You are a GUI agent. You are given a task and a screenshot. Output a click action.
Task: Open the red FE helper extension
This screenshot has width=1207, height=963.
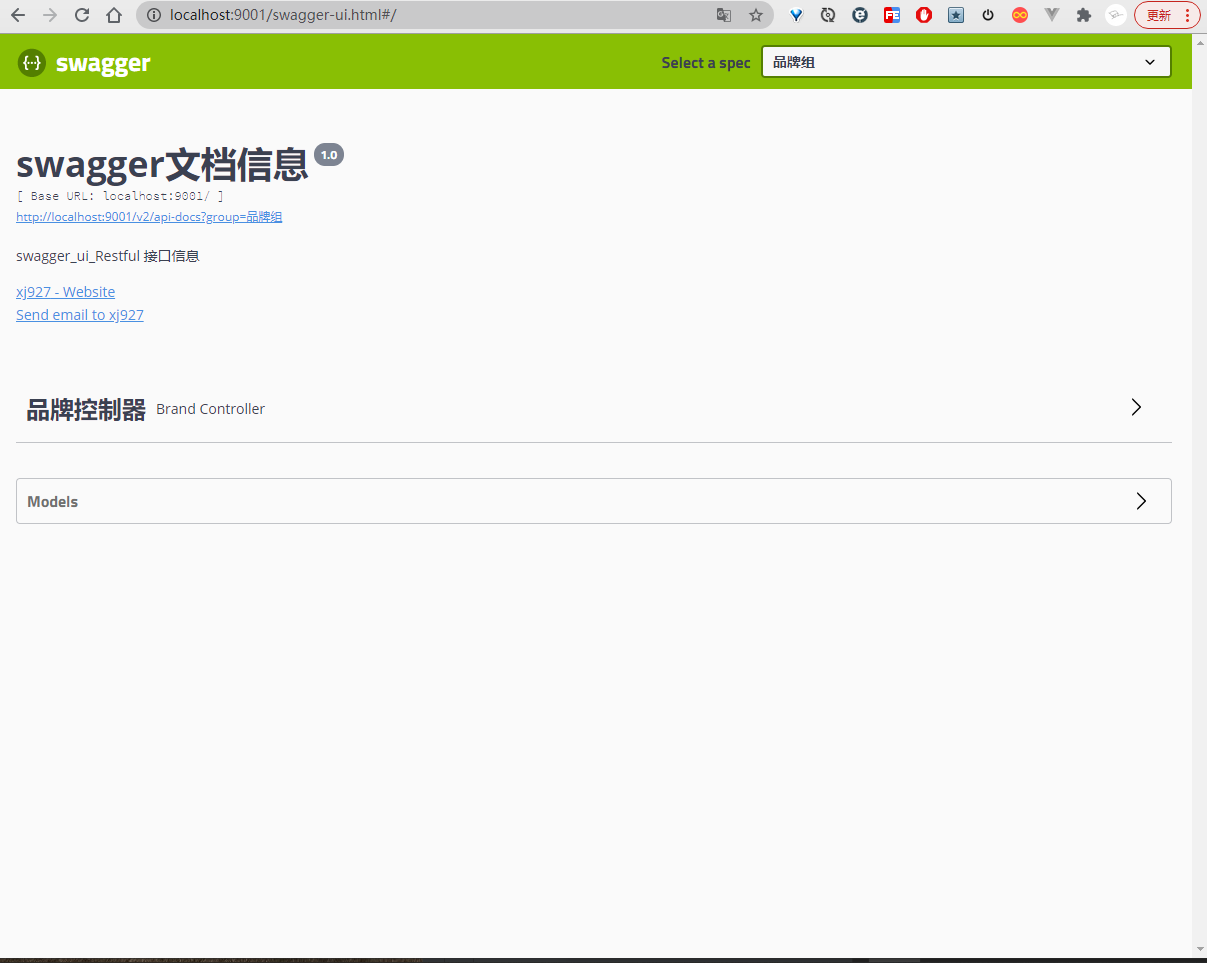click(892, 15)
